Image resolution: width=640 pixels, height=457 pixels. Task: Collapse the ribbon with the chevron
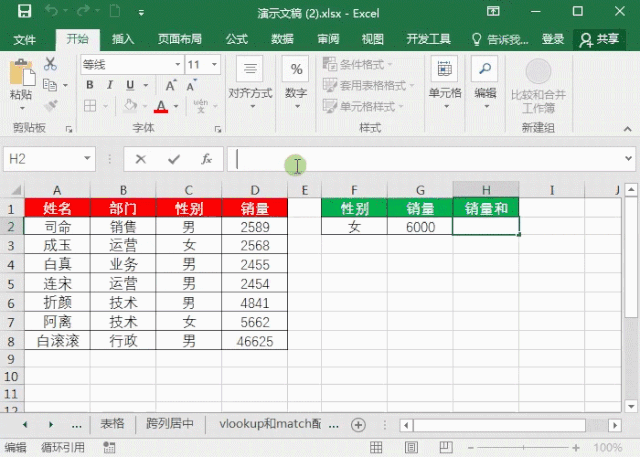[x=627, y=129]
